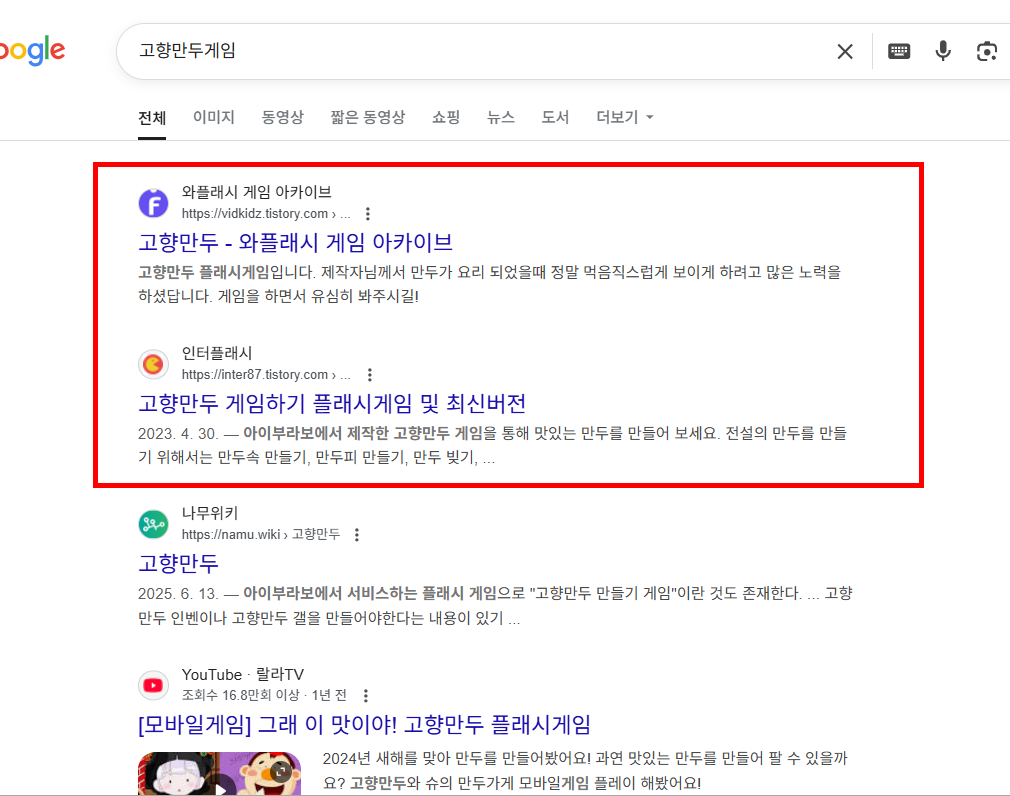This screenshot has height=796, width=1010.
Task: Click the https://vidkidz.tistory.com URL text
Action: [x=265, y=214]
